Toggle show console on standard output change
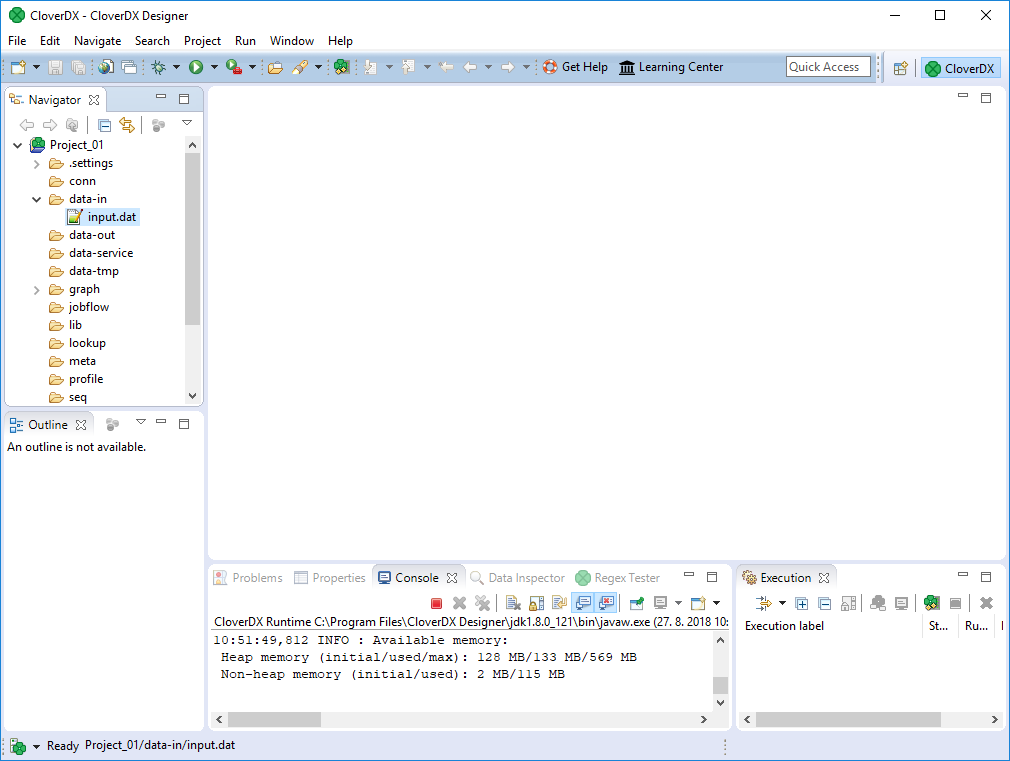1010x761 pixels. click(581, 603)
